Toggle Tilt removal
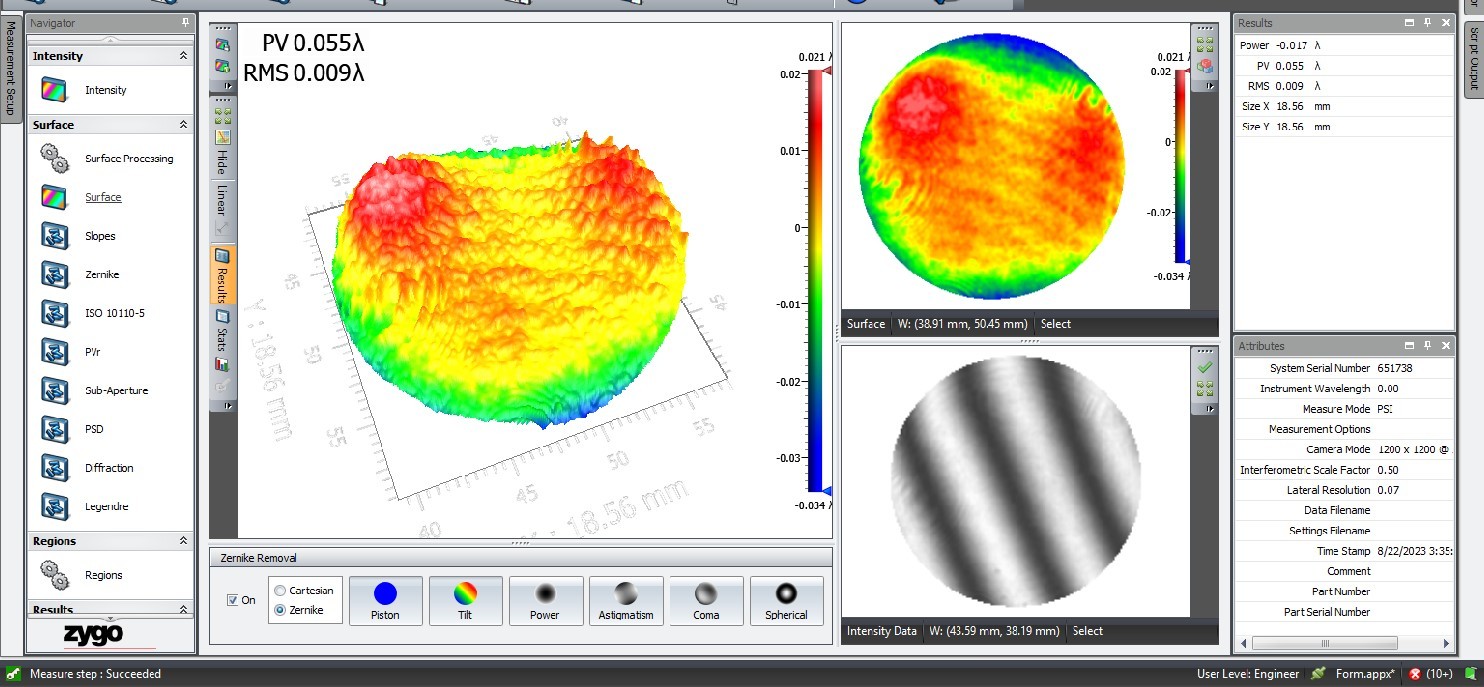 [465, 601]
